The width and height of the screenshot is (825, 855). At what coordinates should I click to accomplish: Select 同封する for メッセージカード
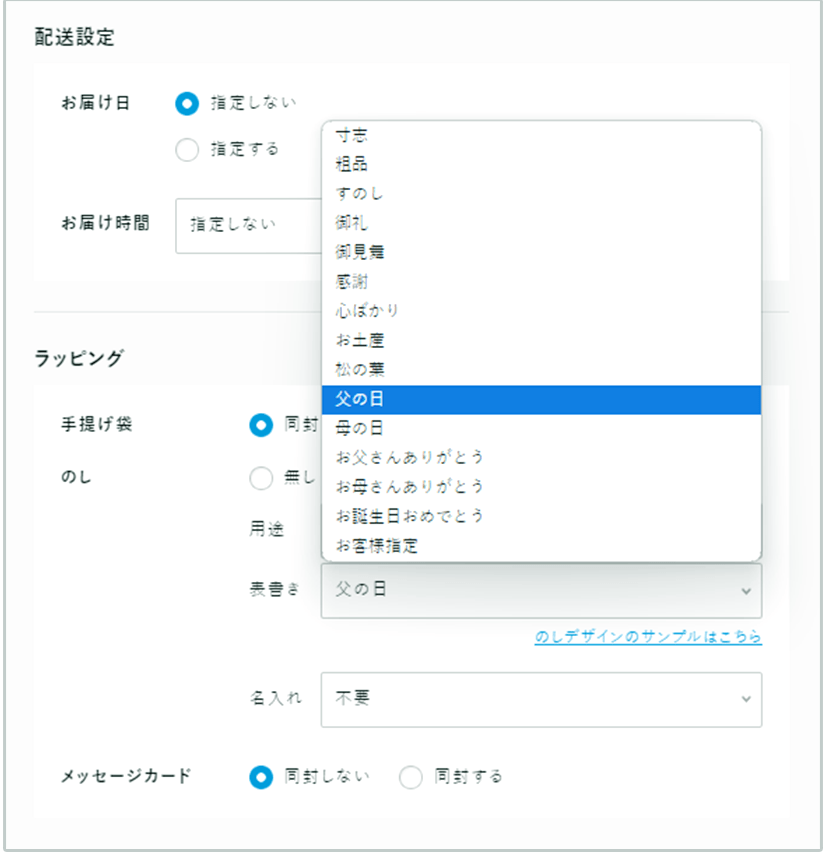[x=410, y=777]
